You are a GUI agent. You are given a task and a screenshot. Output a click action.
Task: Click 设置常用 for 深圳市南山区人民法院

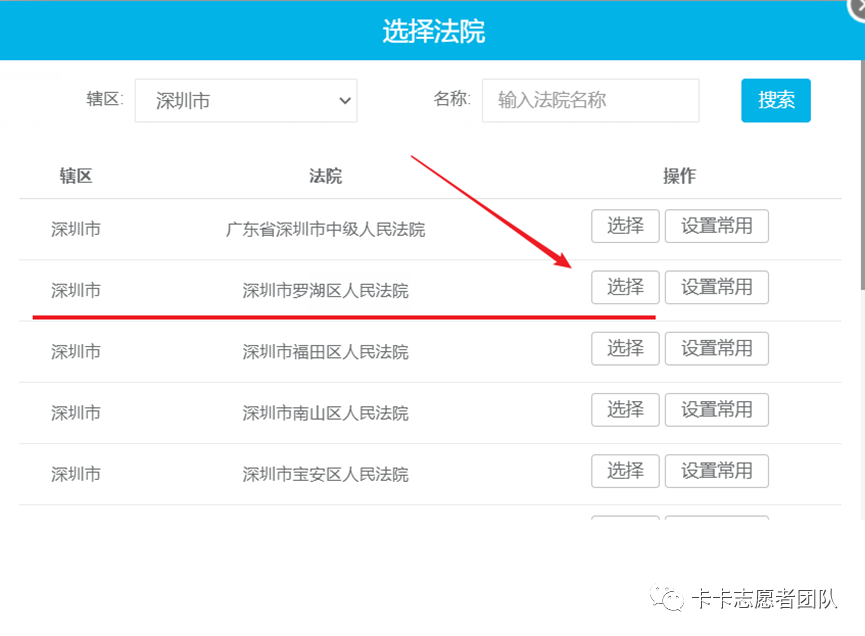(x=717, y=410)
